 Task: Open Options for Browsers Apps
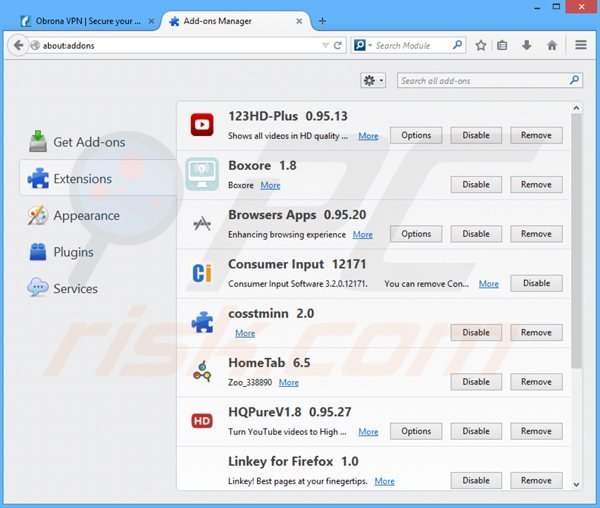(416, 234)
